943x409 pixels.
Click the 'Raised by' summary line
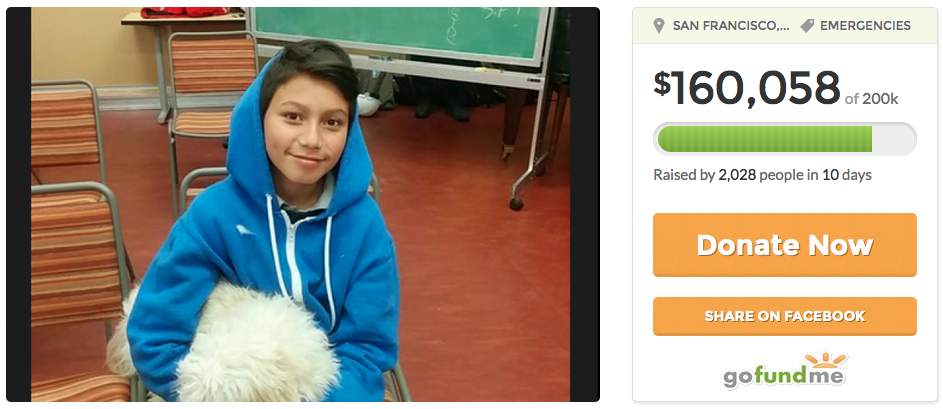pos(763,175)
